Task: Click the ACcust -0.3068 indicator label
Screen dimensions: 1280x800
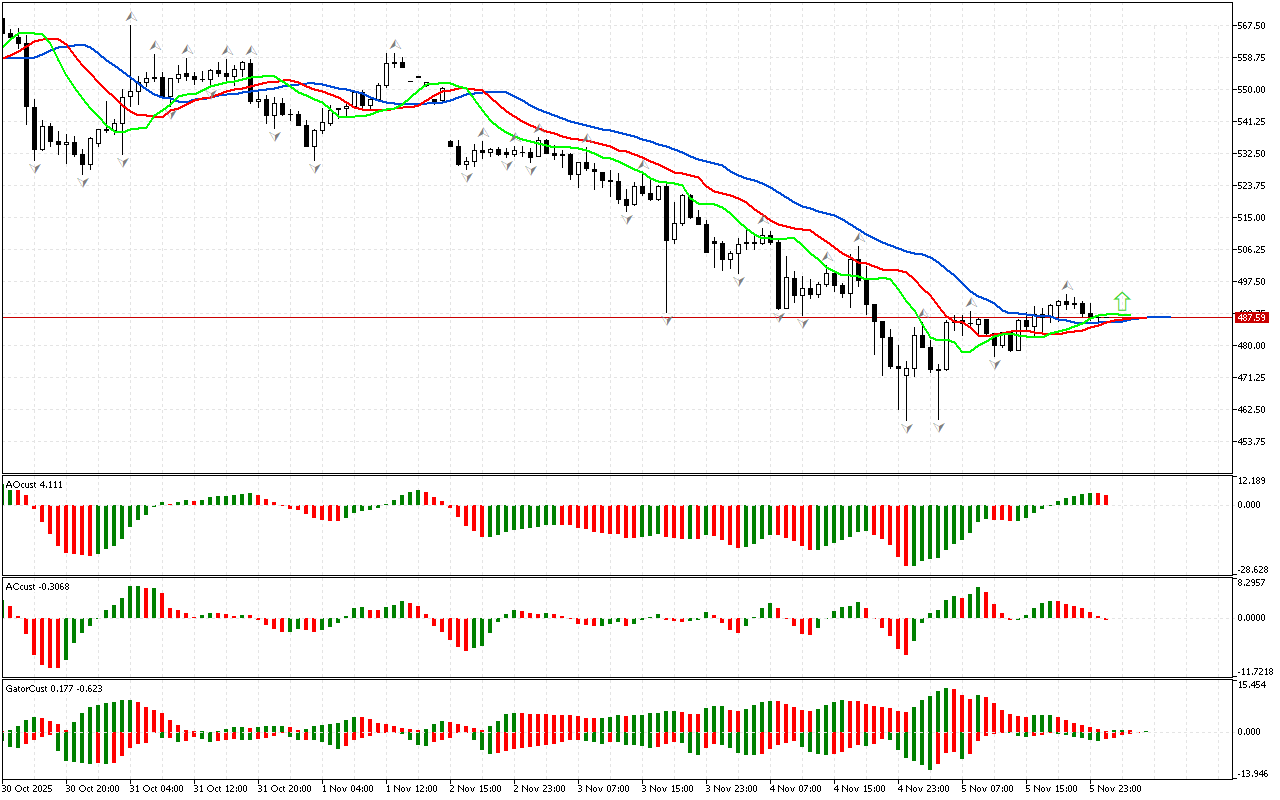Action: coord(37,586)
